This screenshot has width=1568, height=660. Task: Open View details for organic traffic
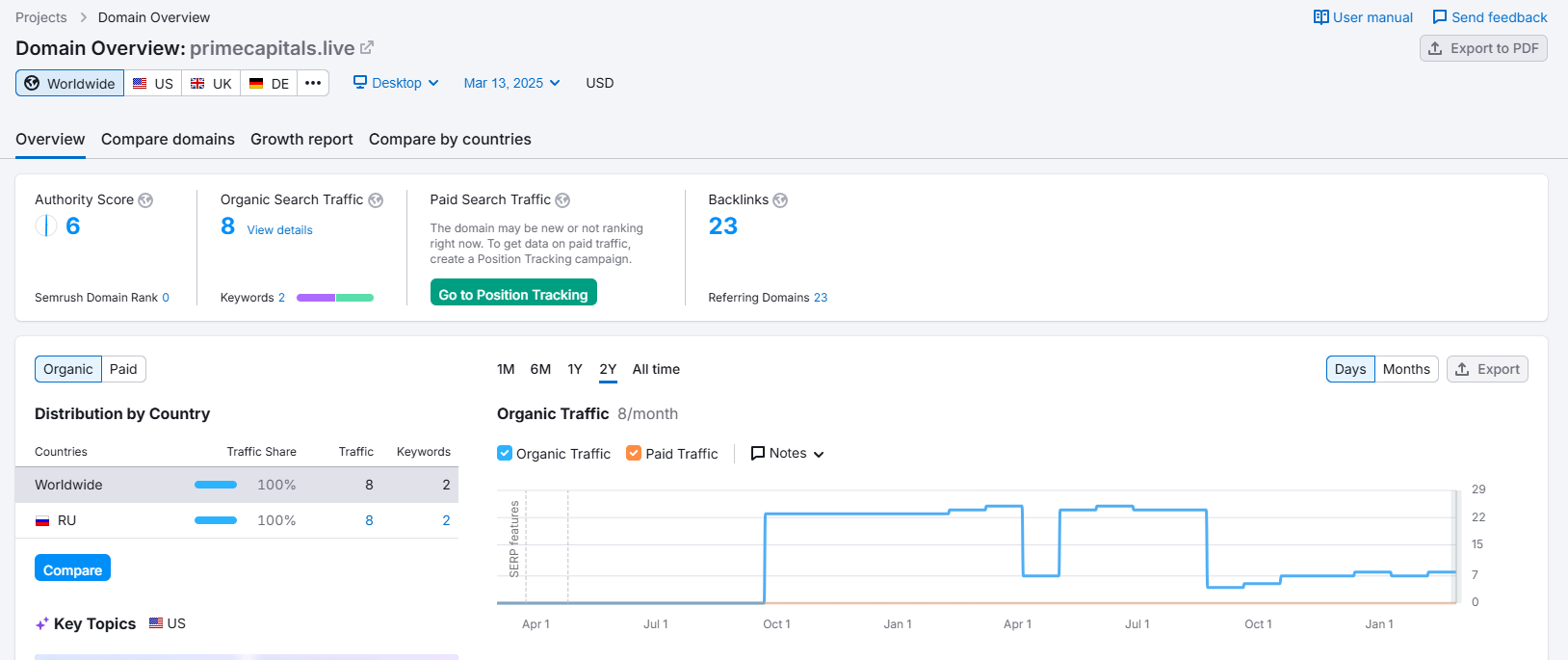click(x=279, y=230)
